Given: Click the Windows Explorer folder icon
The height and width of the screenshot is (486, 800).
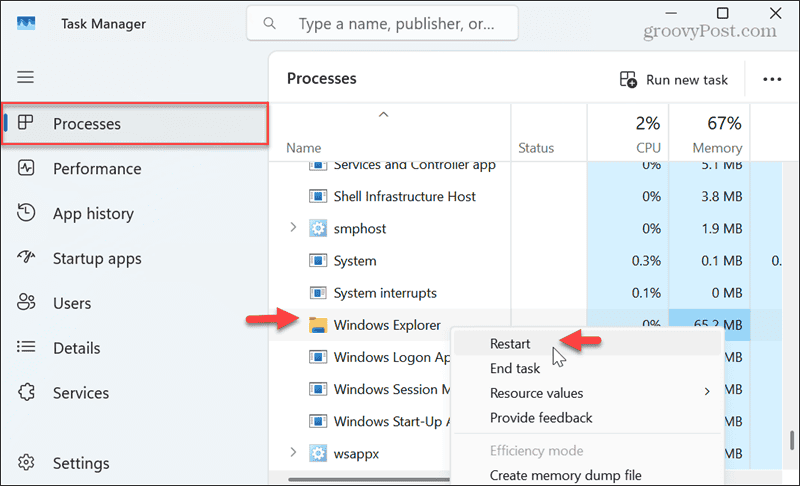Looking at the screenshot, I should pos(318,325).
